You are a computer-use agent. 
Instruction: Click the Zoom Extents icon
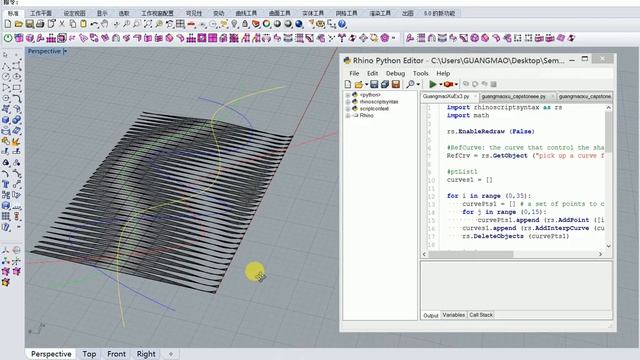(148, 24)
